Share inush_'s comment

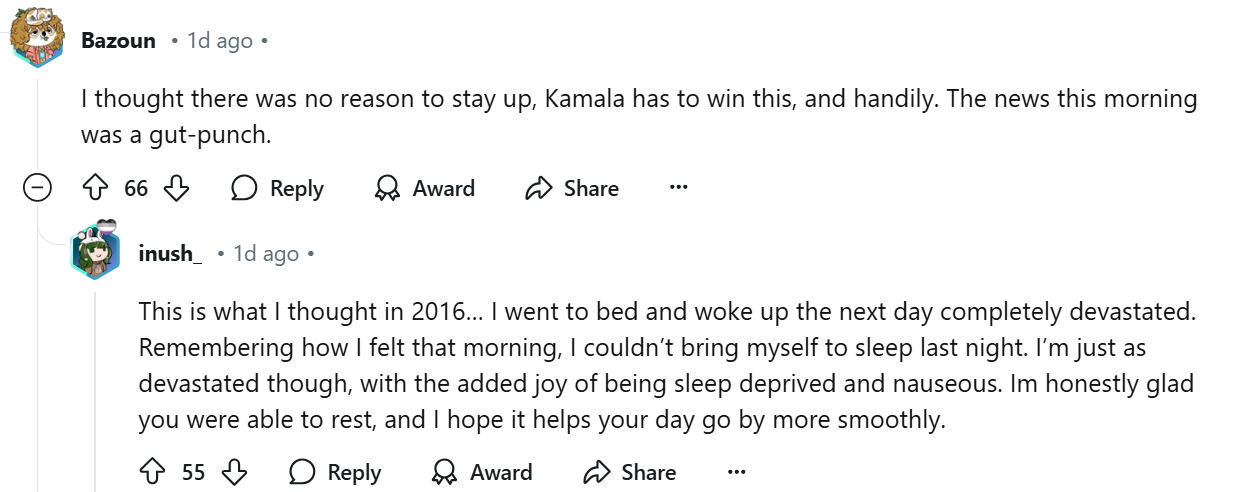(x=629, y=472)
